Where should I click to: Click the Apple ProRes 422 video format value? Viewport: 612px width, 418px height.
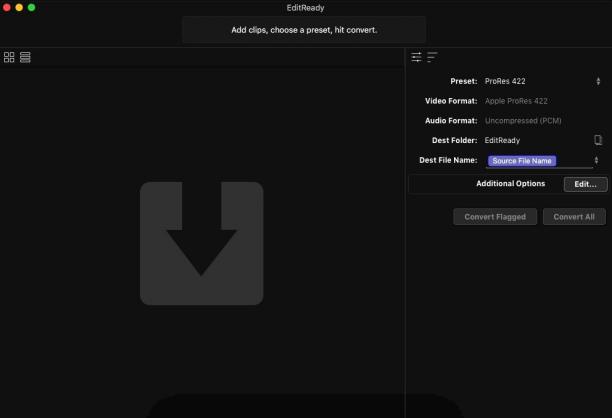[x=516, y=101]
